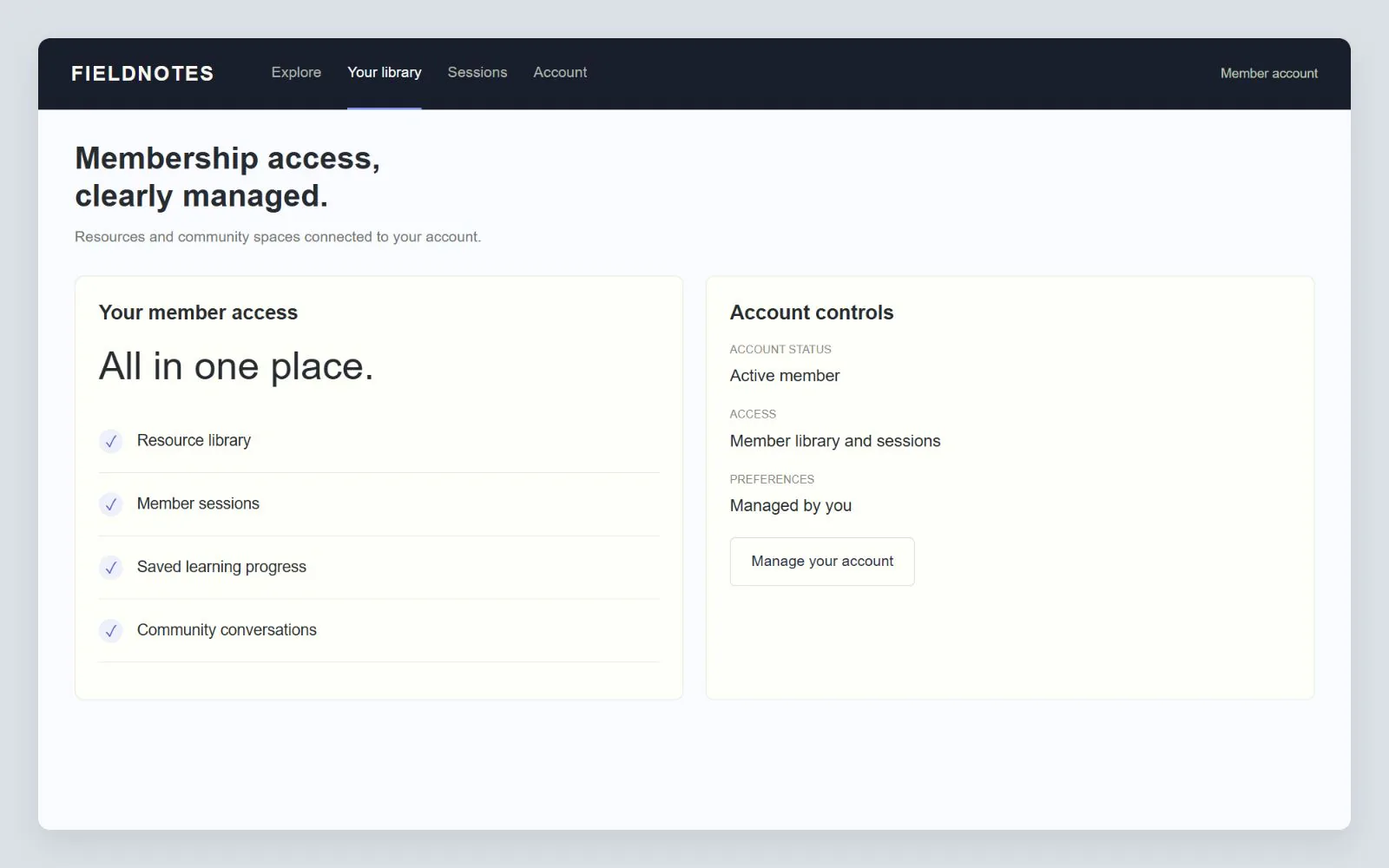
Task: Click the FIELDNOTES logo
Action: [142, 74]
